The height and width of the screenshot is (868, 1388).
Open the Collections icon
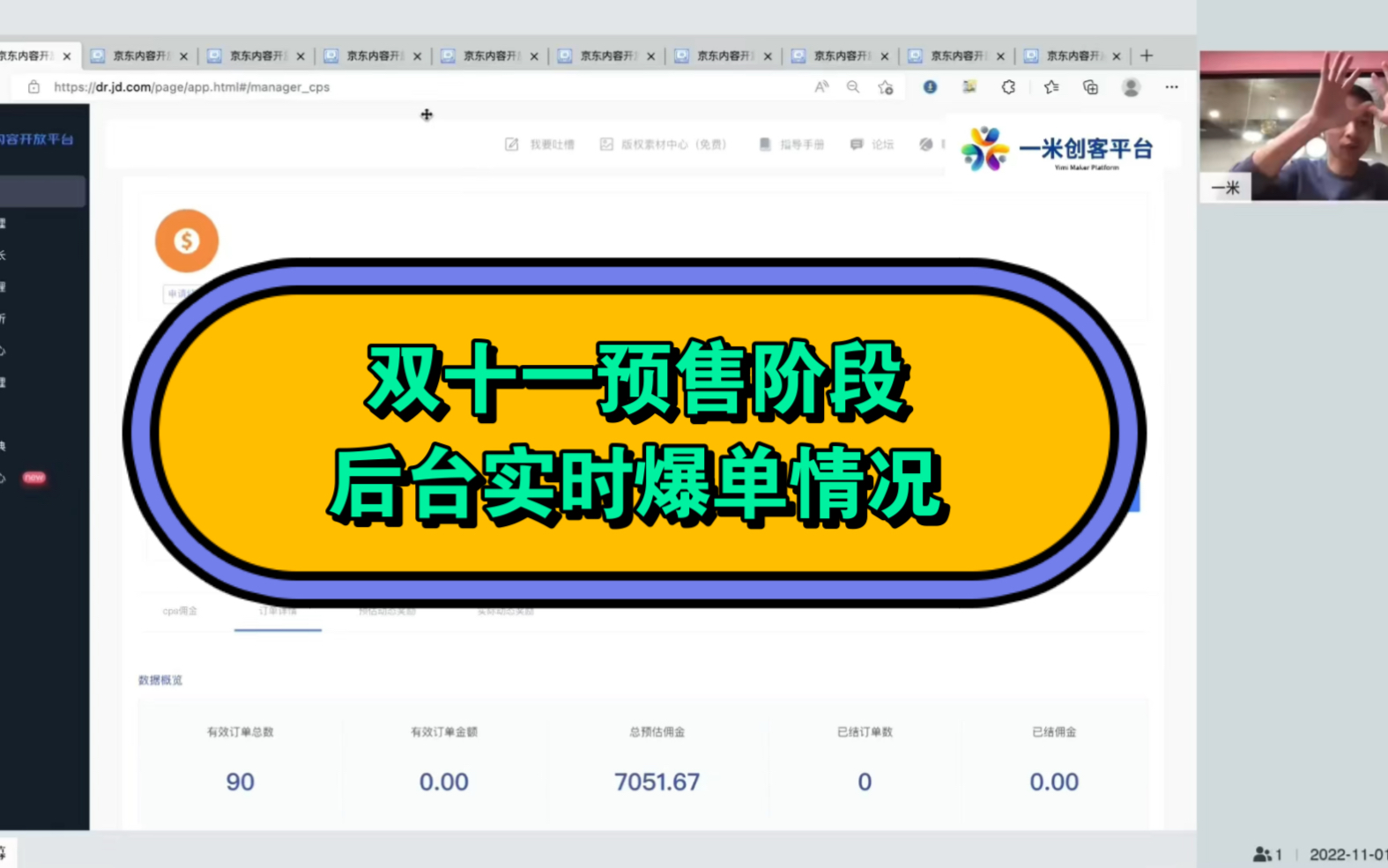pos(1091,87)
